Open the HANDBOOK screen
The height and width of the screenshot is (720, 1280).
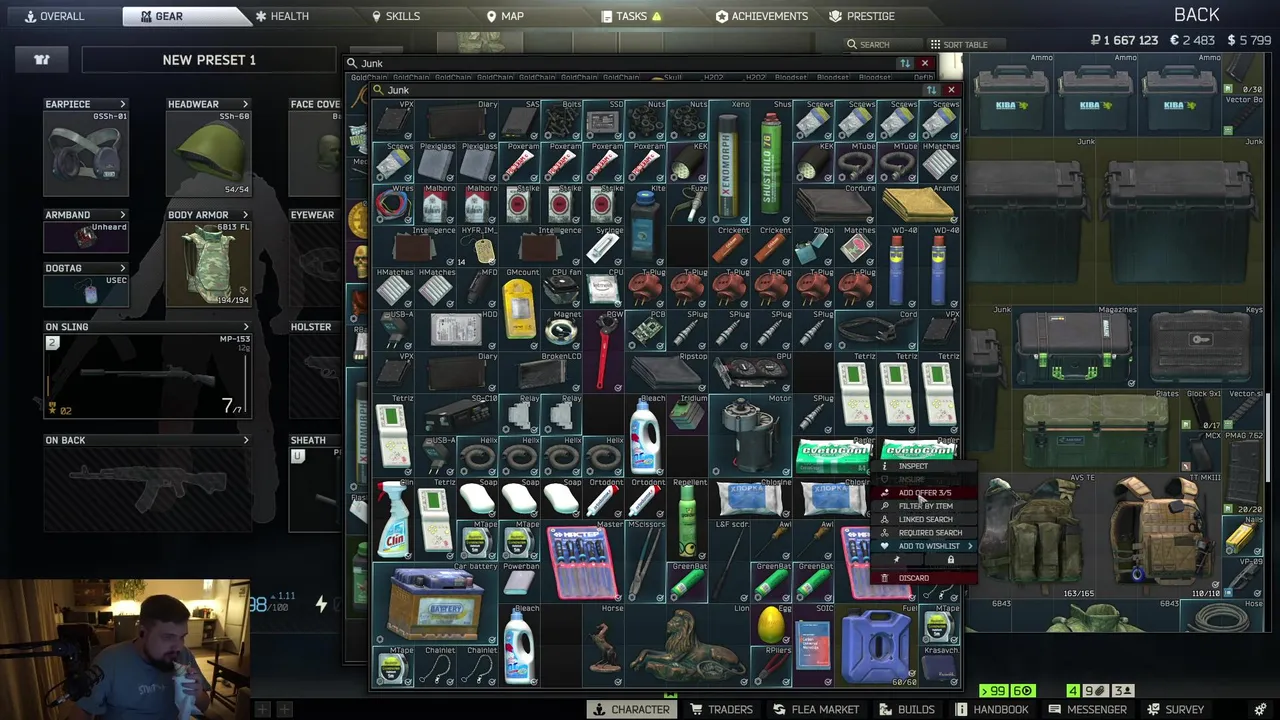(x=992, y=709)
